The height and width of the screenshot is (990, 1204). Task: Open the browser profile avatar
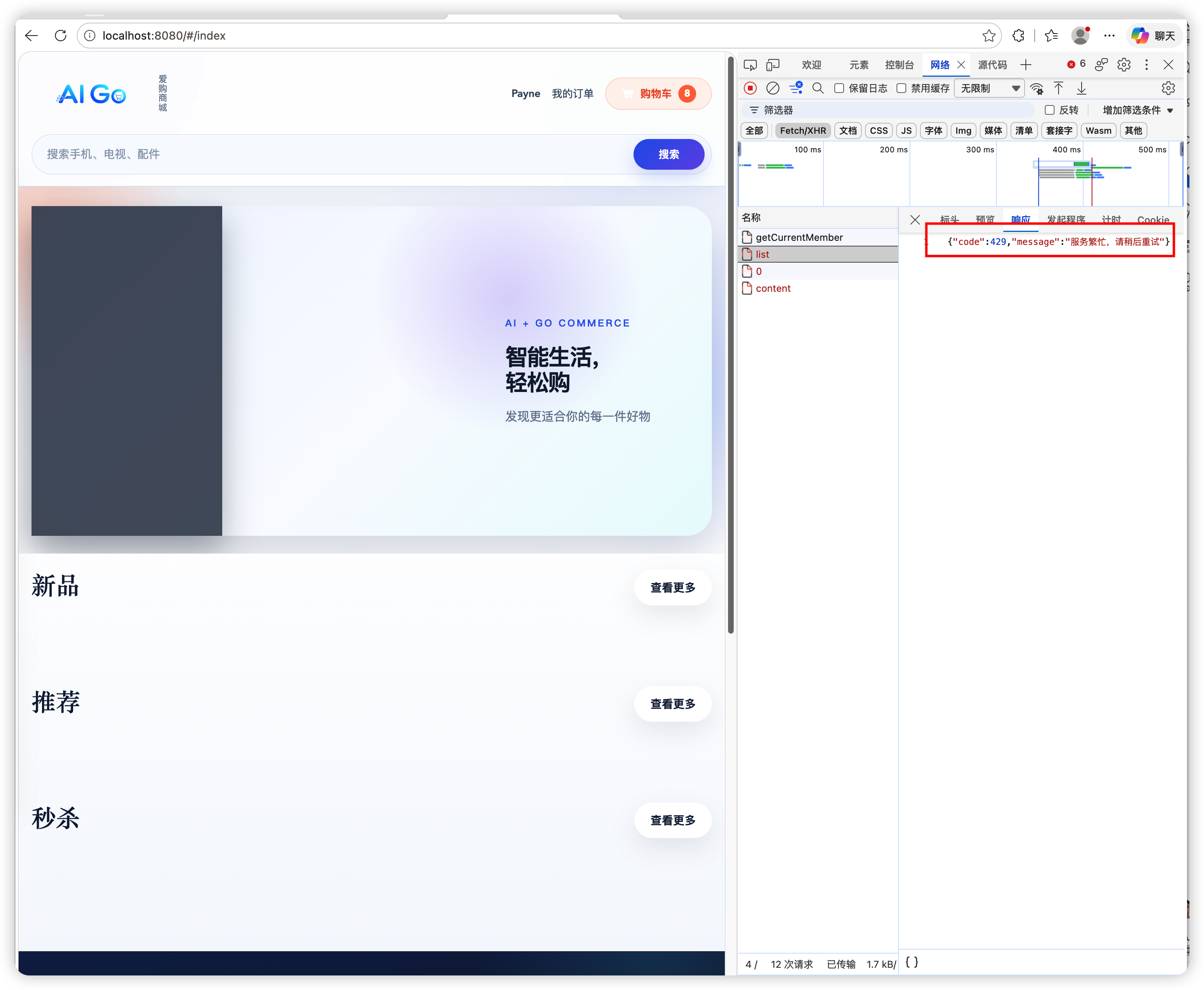tap(1080, 36)
